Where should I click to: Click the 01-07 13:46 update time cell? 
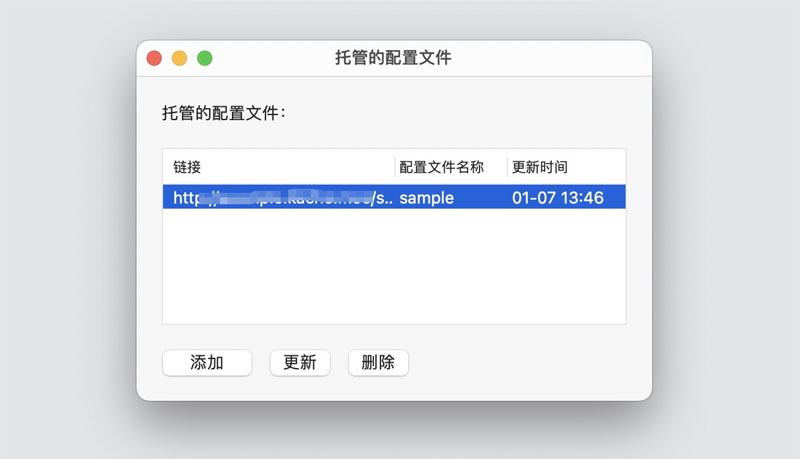[558, 198]
